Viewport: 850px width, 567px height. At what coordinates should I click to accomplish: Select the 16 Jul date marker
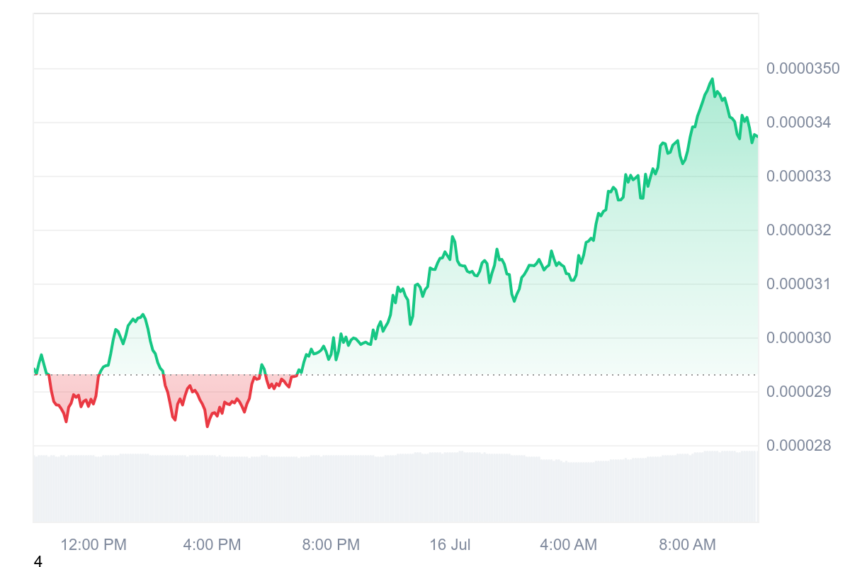[x=450, y=544]
